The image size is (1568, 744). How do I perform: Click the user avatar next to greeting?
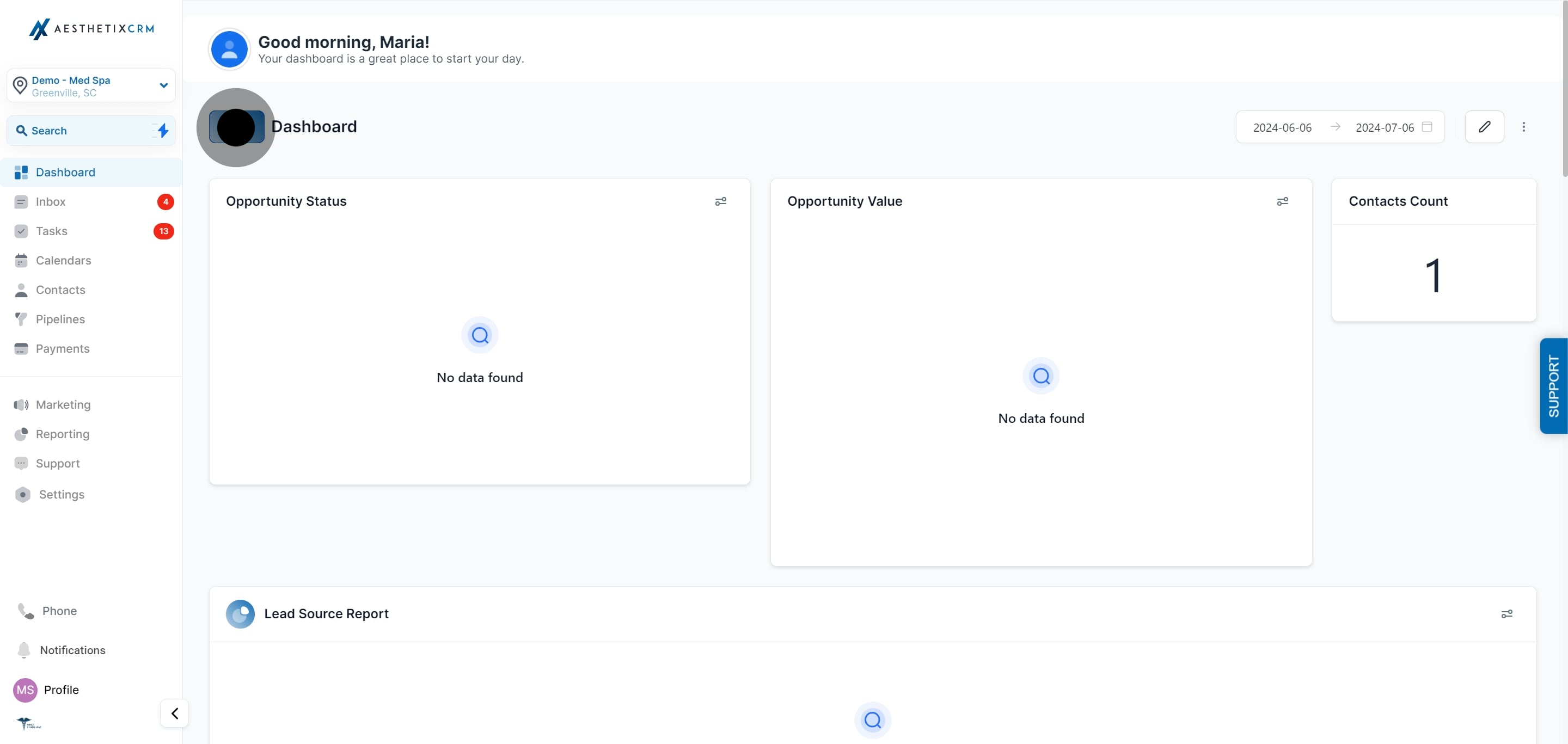229,50
